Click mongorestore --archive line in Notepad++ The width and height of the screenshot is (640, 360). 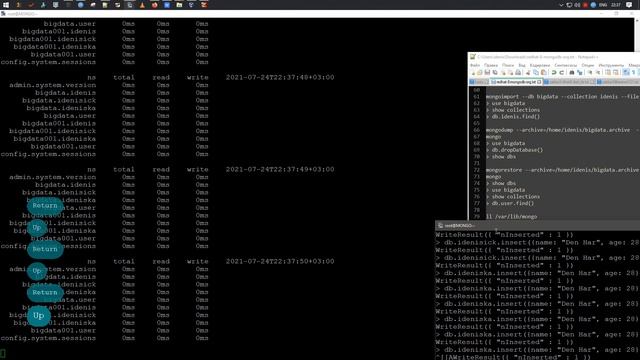click(562, 170)
